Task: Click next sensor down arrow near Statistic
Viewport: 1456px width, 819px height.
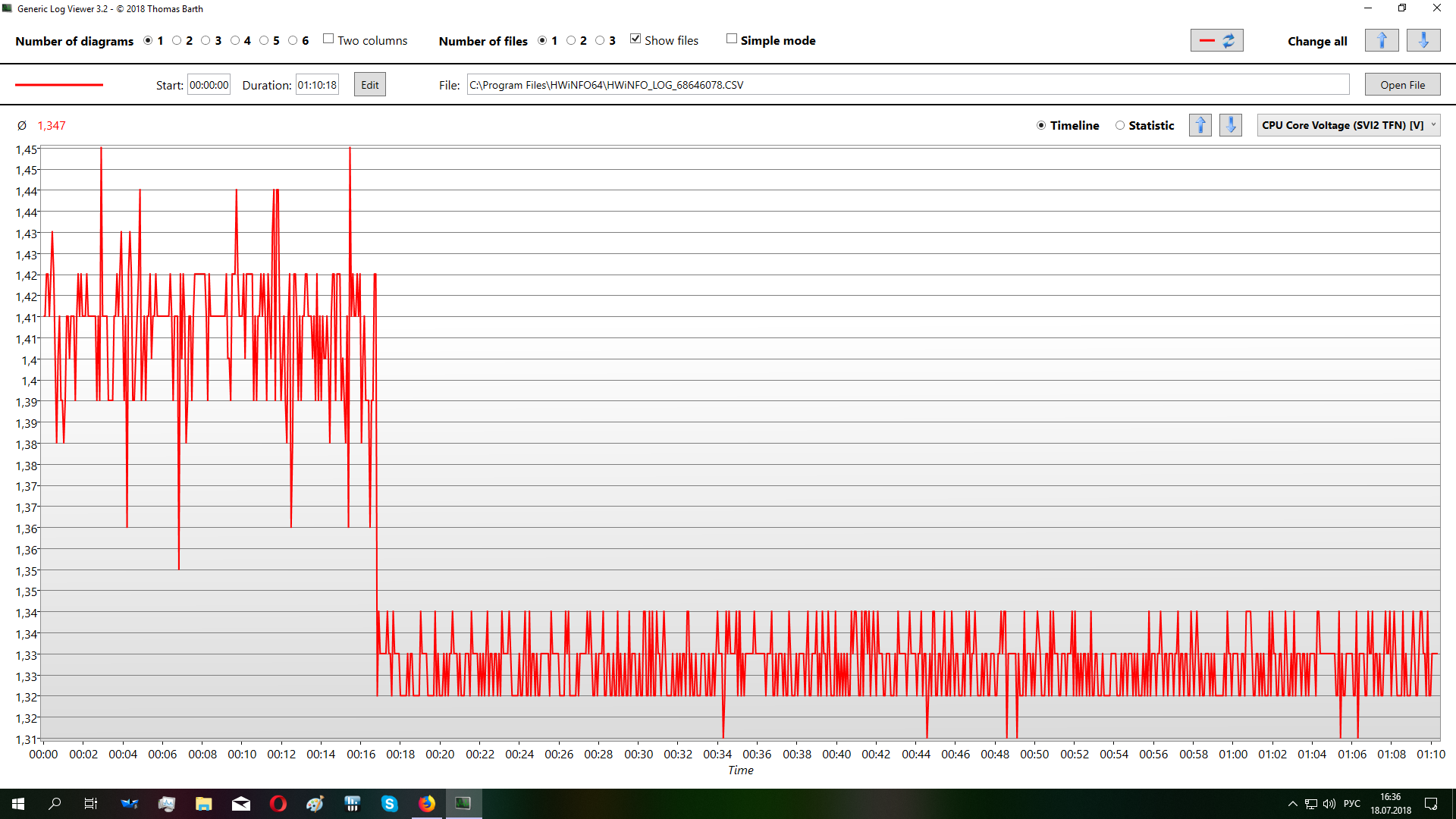Action: [x=1230, y=125]
